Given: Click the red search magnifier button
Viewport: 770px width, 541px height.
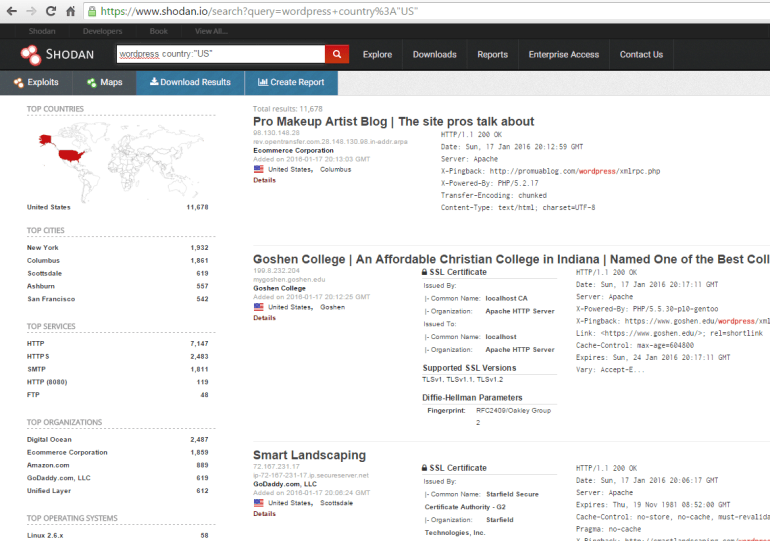Looking at the screenshot, I should pos(337,54).
